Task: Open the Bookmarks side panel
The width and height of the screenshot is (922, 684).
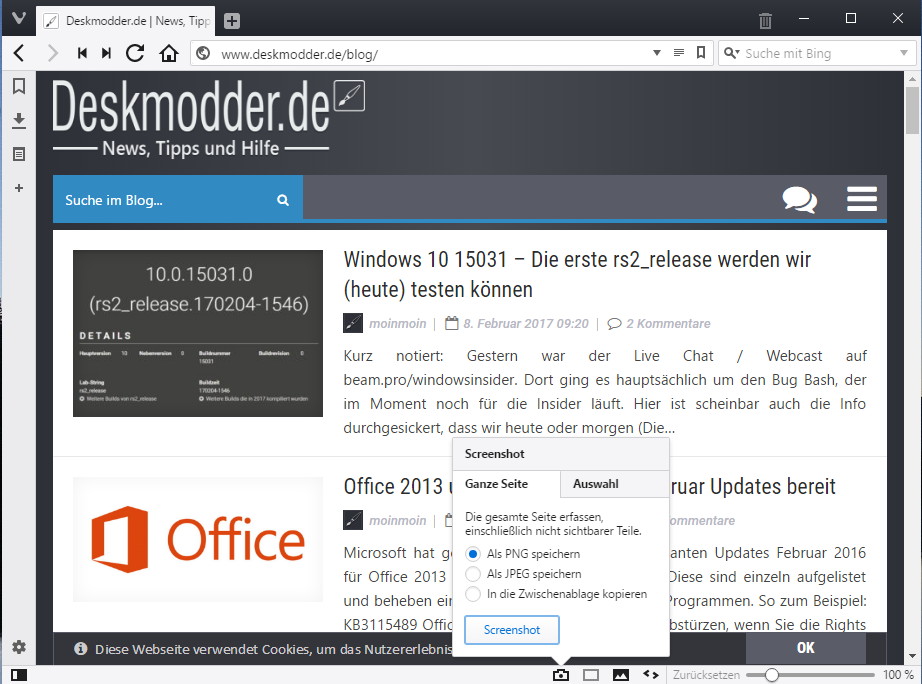Action: pos(19,86)
